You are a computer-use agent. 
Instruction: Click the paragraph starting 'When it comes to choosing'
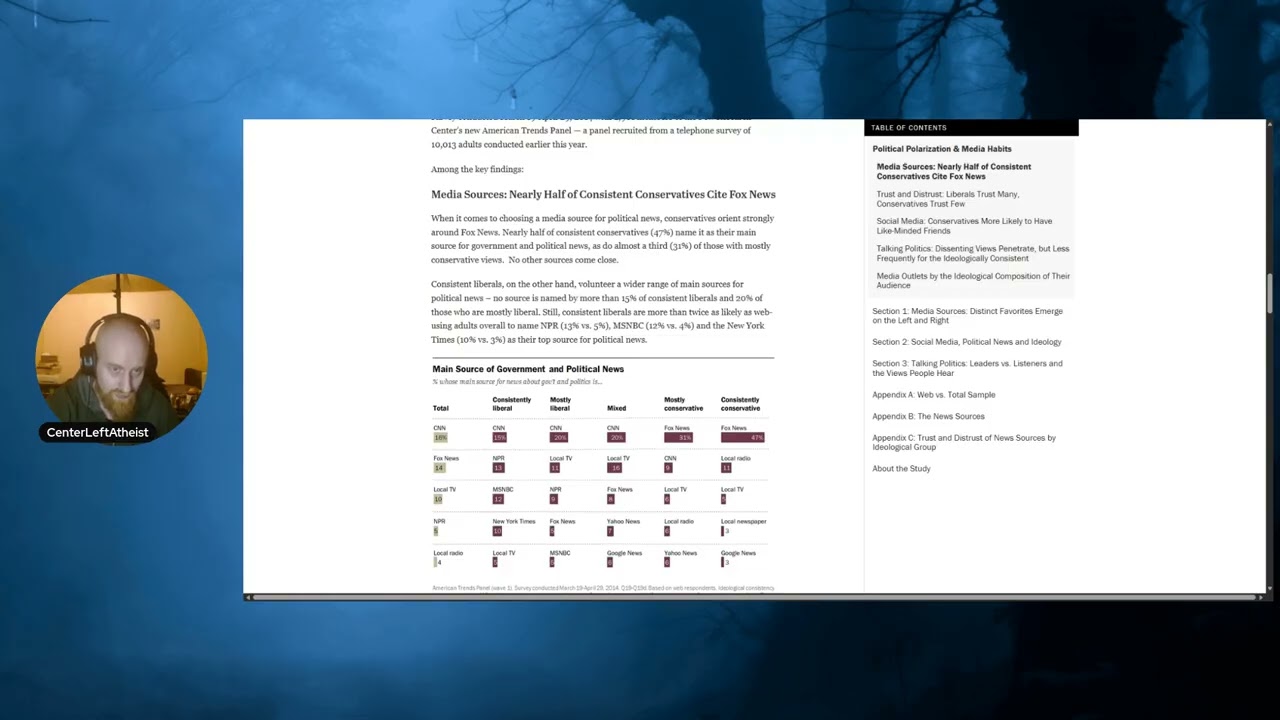click(x=602, y=239)
